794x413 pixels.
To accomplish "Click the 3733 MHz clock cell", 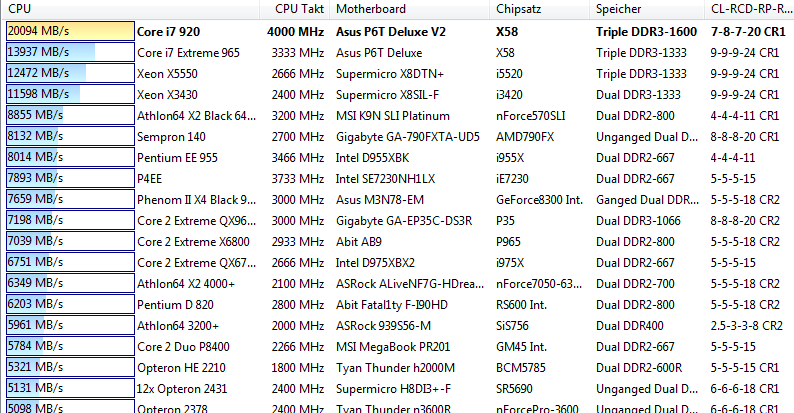I will [x=297, y=179].
